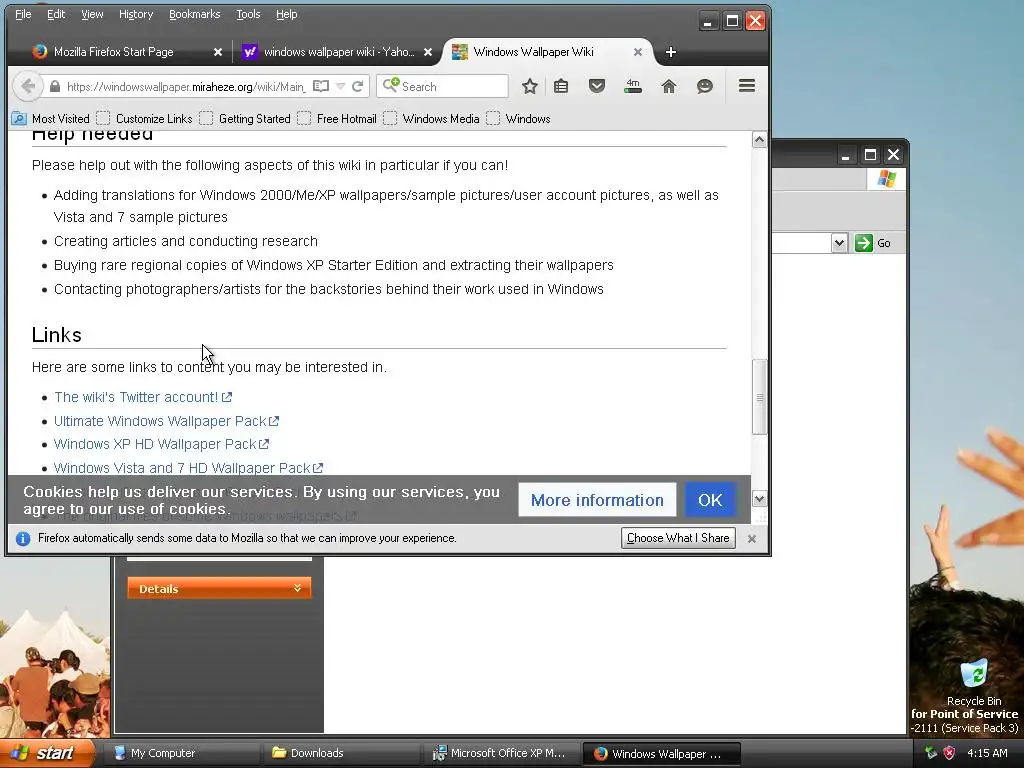
Task: Go back with the Firefox back arrow
Action: coord(27,86)
